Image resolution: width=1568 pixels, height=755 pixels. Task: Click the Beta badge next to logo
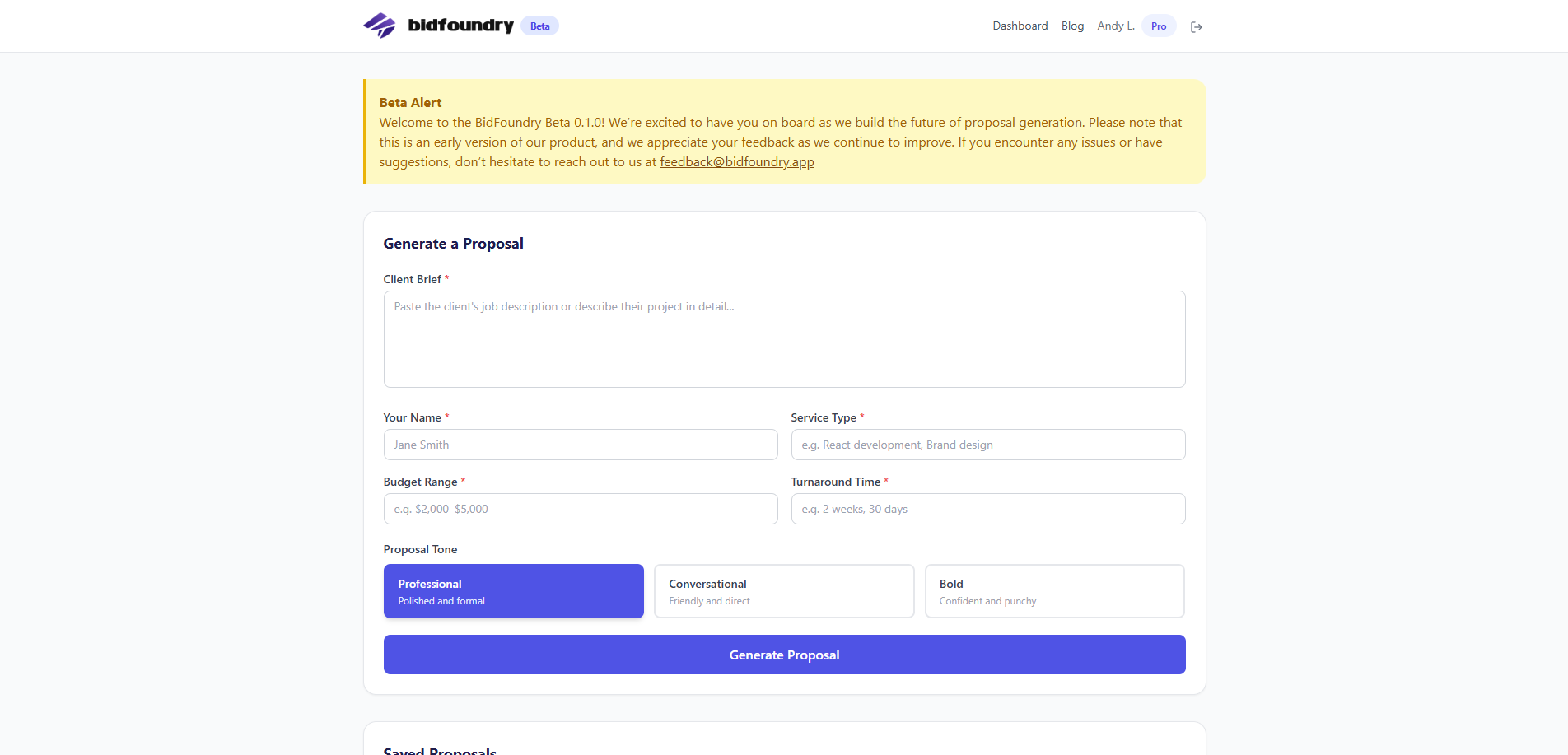(539, 26)
